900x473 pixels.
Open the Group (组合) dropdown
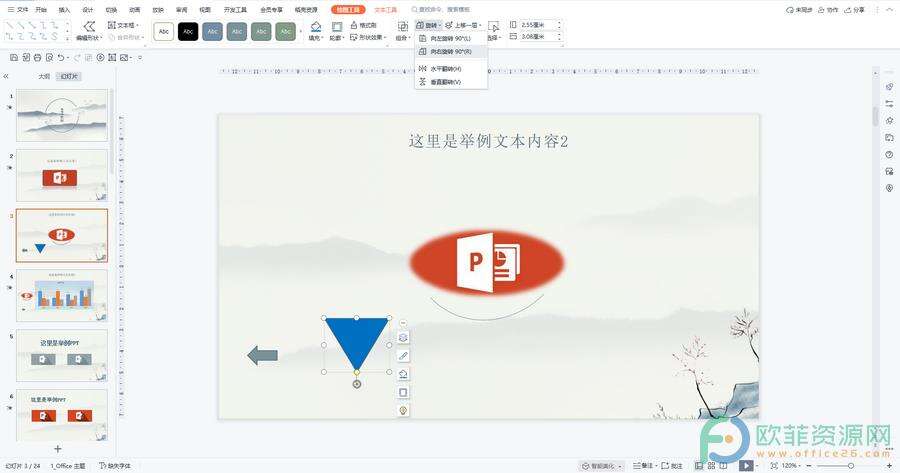(x=403, y=31)
